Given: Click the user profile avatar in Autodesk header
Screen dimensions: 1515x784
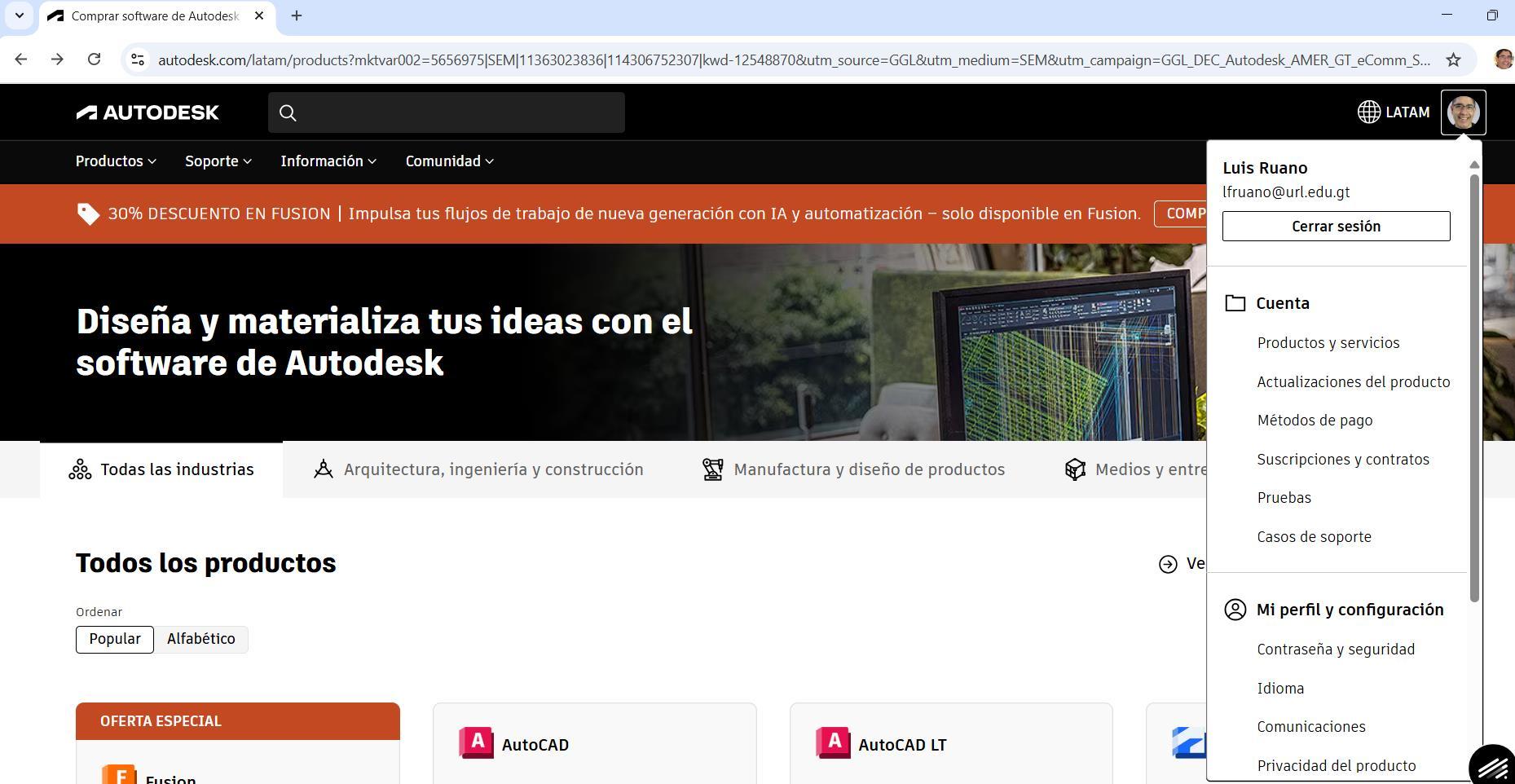Looking at the screenshot, I should (x=1464, y=112).
